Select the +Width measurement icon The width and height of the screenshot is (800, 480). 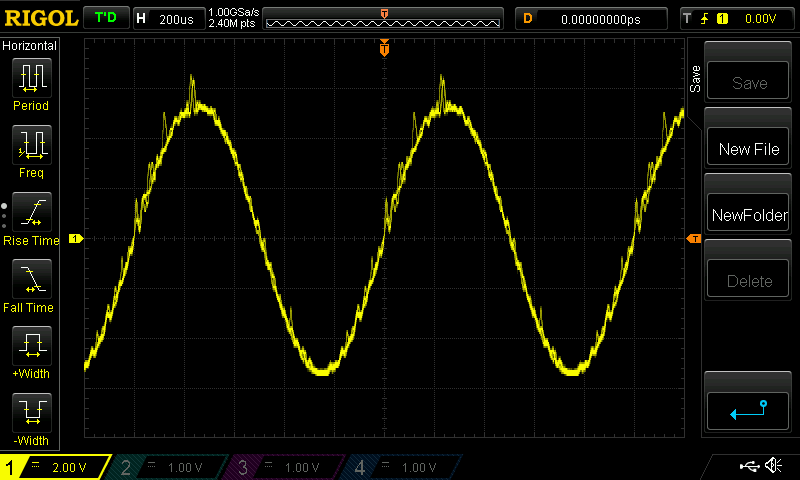[x=31, y=347]
